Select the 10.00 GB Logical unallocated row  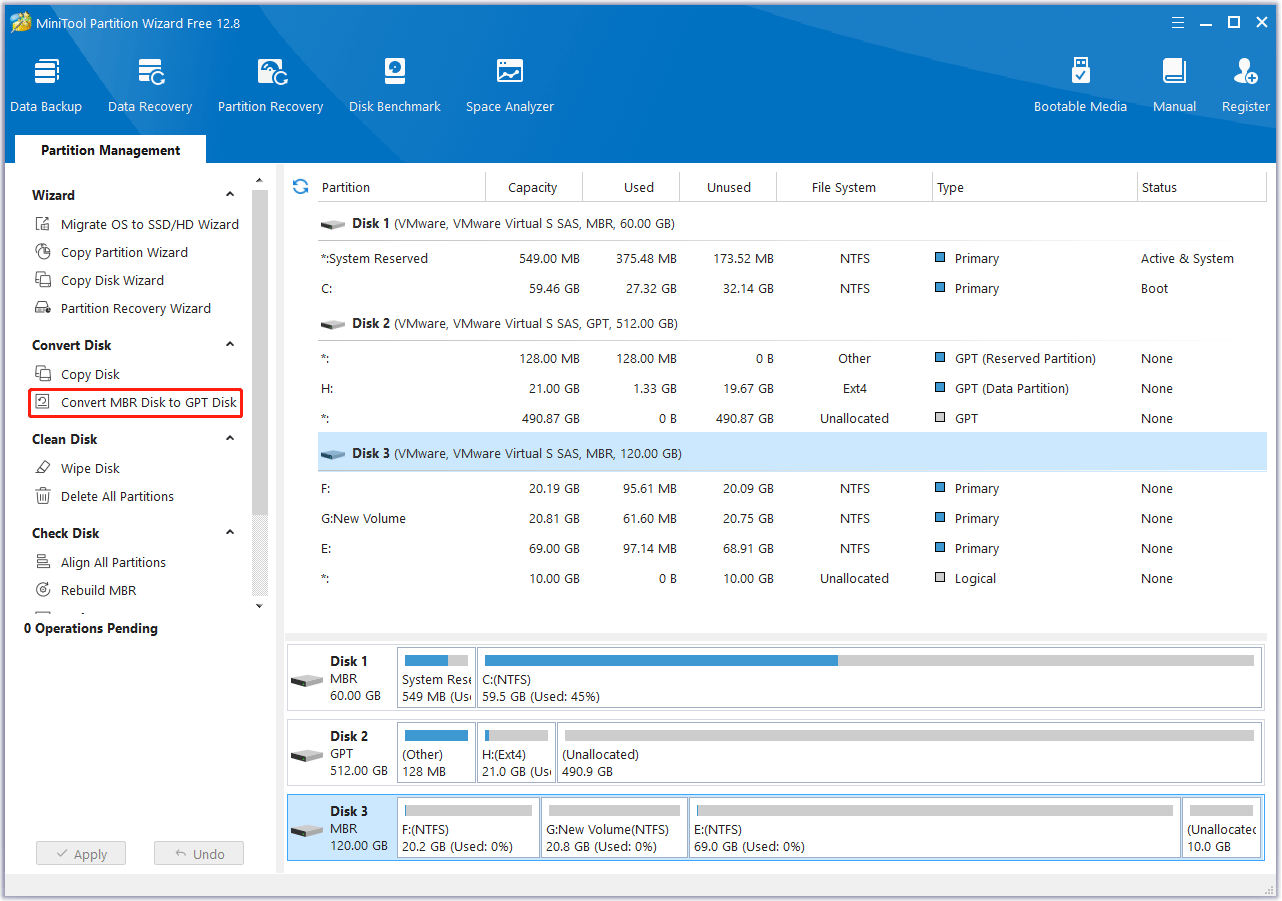[x=792, y=578]
